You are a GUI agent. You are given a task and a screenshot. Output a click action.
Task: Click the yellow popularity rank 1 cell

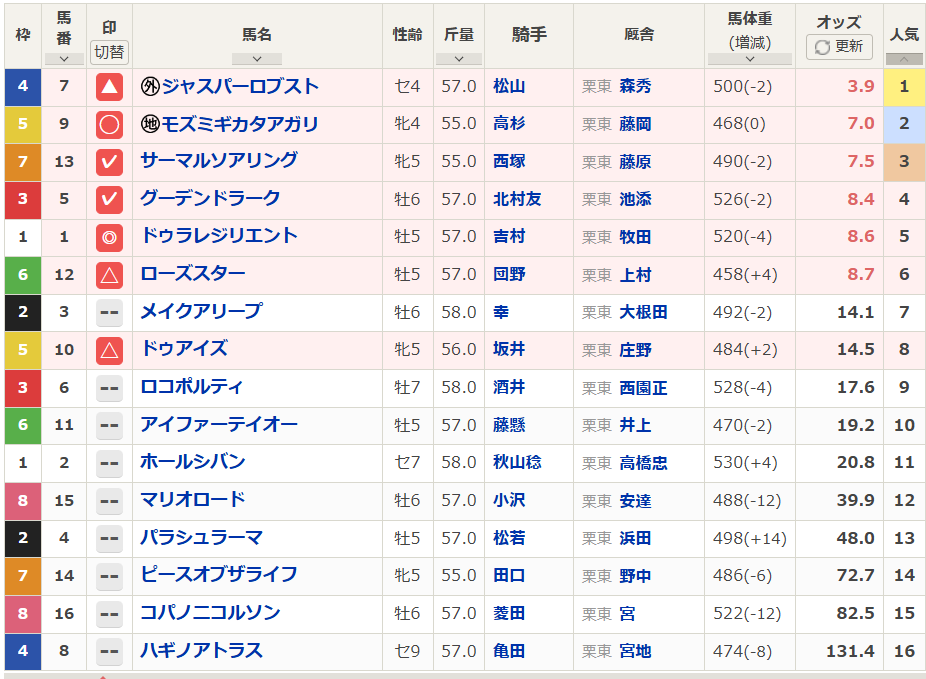pyautogui.click(x=904, y=87)
